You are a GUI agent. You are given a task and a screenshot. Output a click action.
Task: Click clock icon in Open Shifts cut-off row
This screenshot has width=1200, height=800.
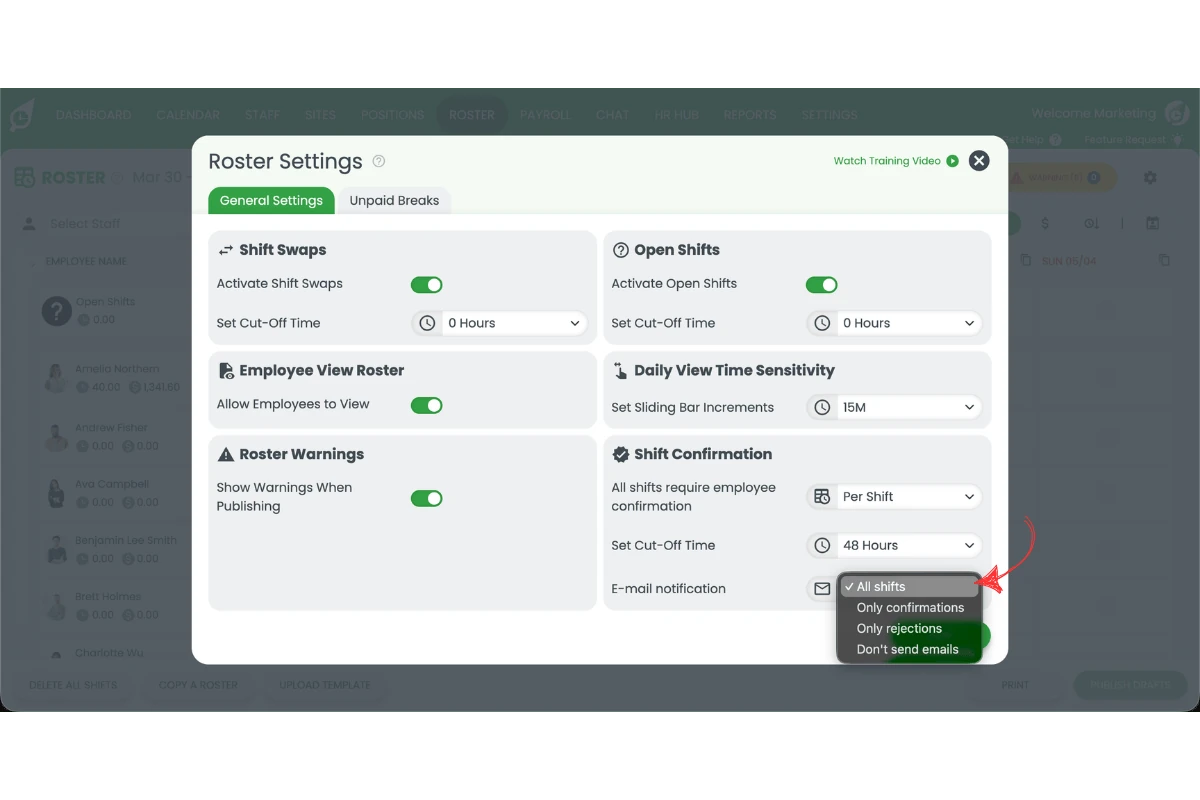click(822, 323)
